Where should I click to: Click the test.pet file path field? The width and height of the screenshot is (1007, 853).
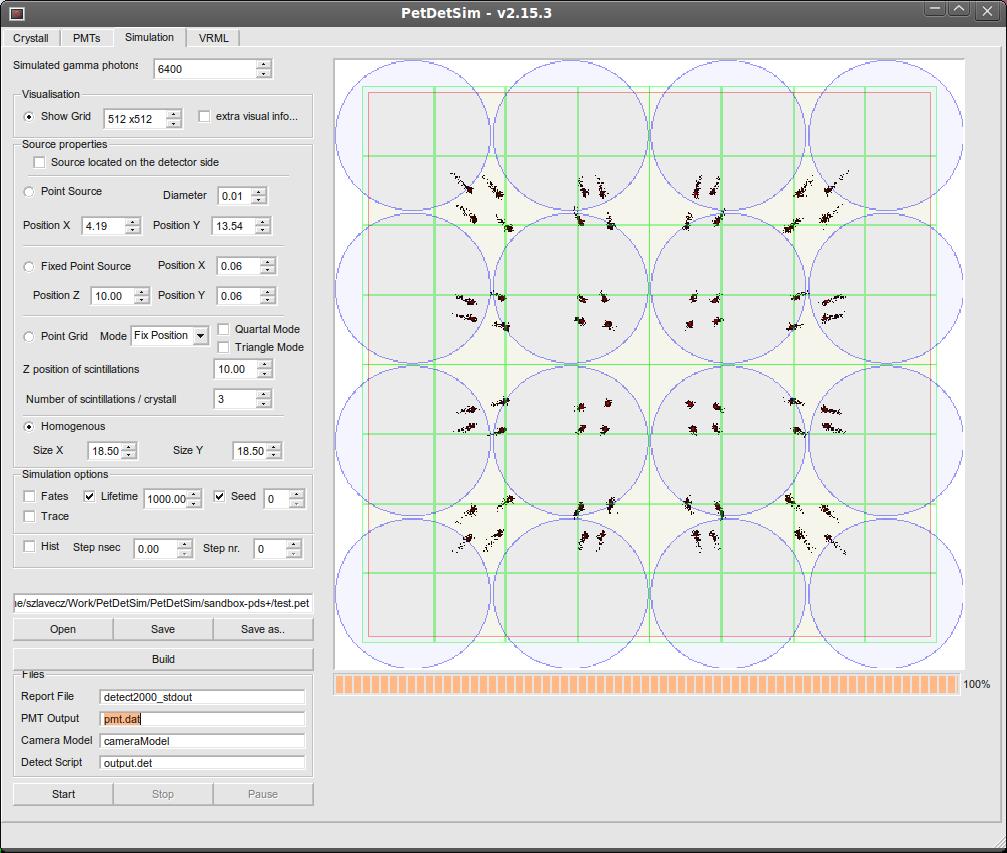coord(163,603)
